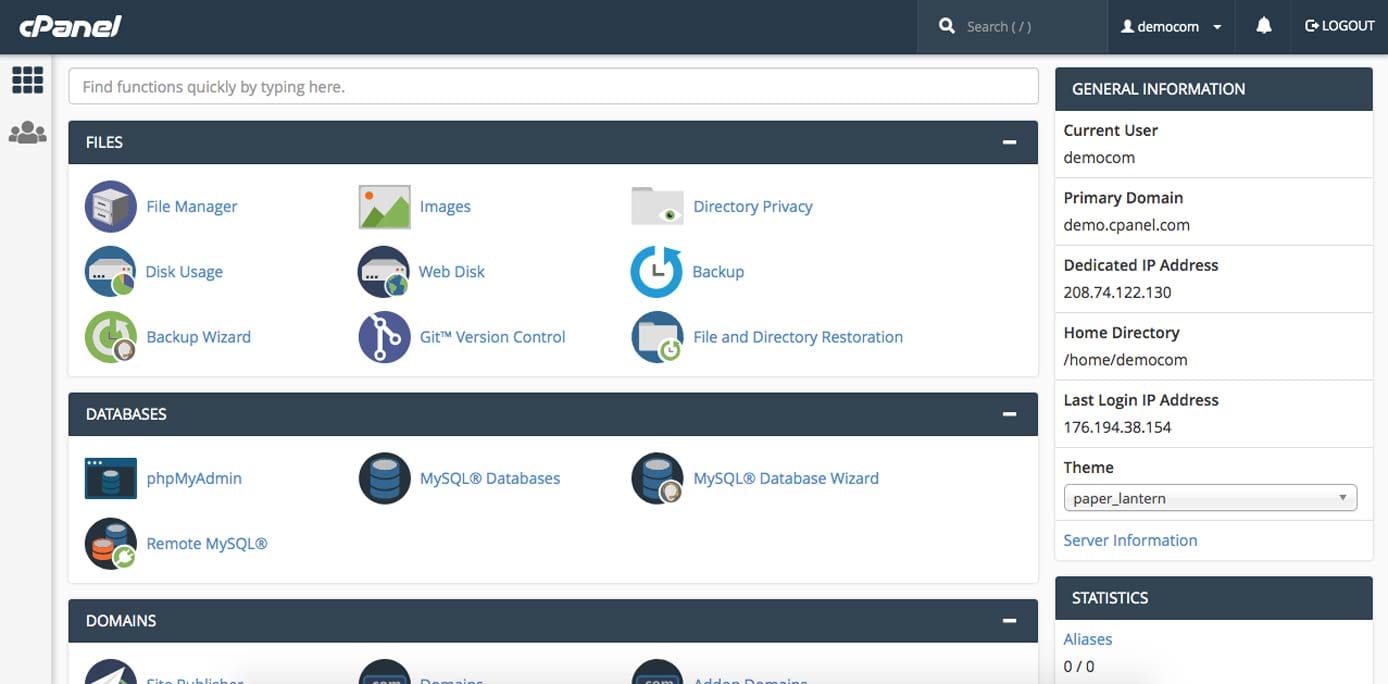Open the File Manager icon
This screenshot has width=1388, height=684.
click(x=111, y=206)
